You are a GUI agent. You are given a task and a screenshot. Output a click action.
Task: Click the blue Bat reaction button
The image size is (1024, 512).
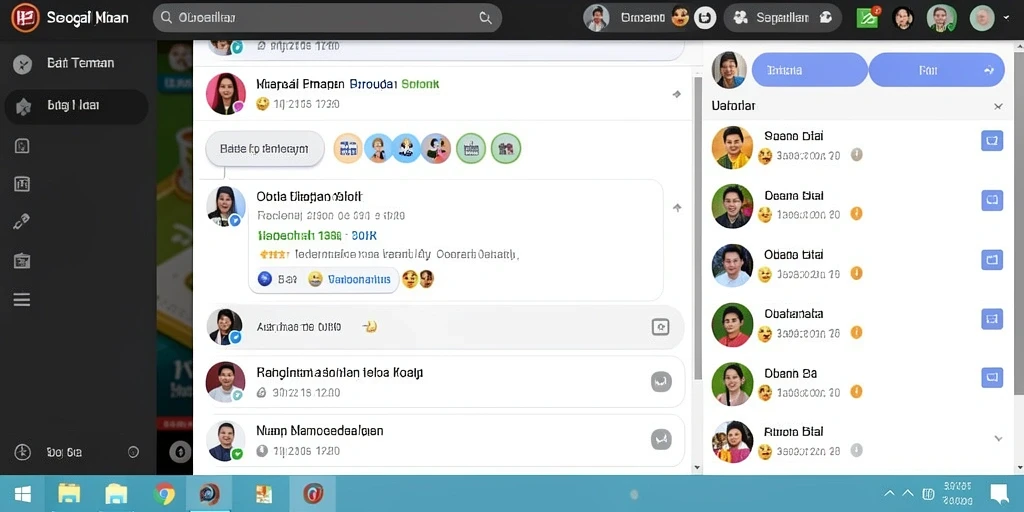[278, 280]
